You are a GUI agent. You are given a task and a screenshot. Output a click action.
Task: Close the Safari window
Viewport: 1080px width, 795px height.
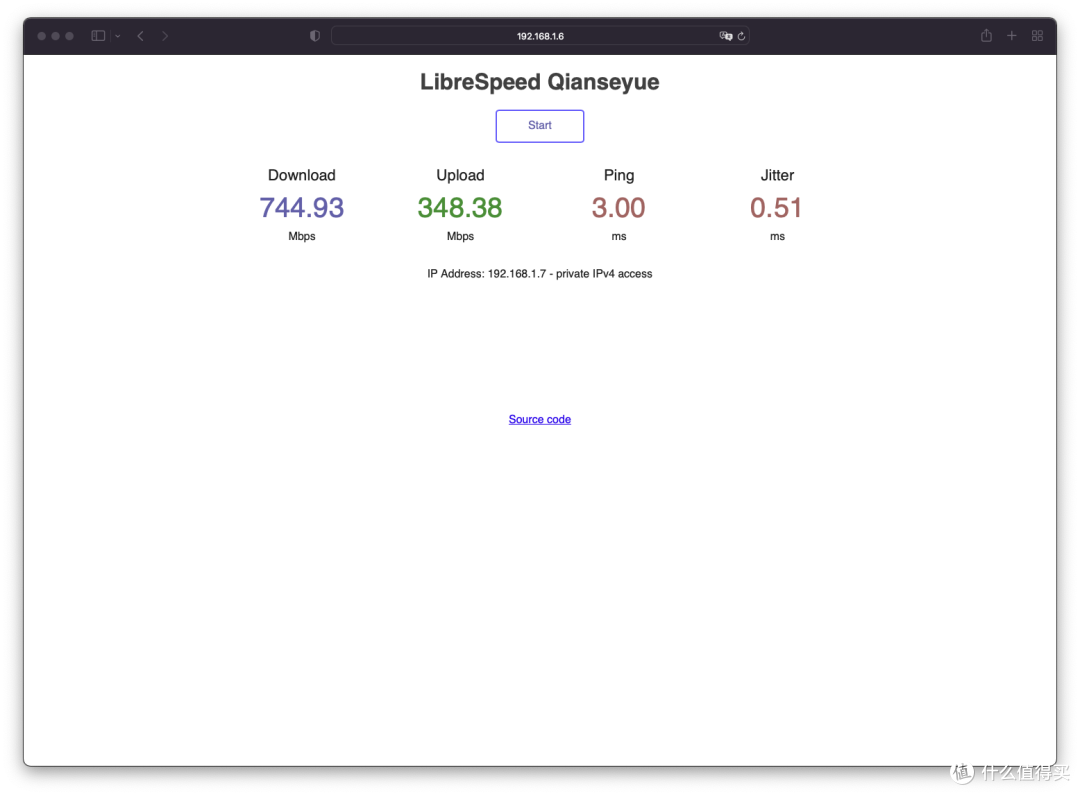tap(42, 36)
